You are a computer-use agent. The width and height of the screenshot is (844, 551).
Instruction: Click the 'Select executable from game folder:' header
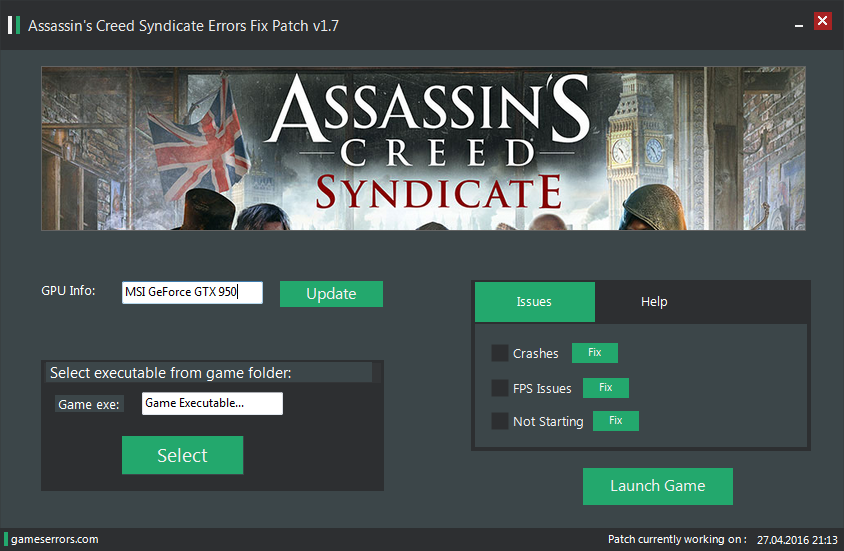click(171, 373)
